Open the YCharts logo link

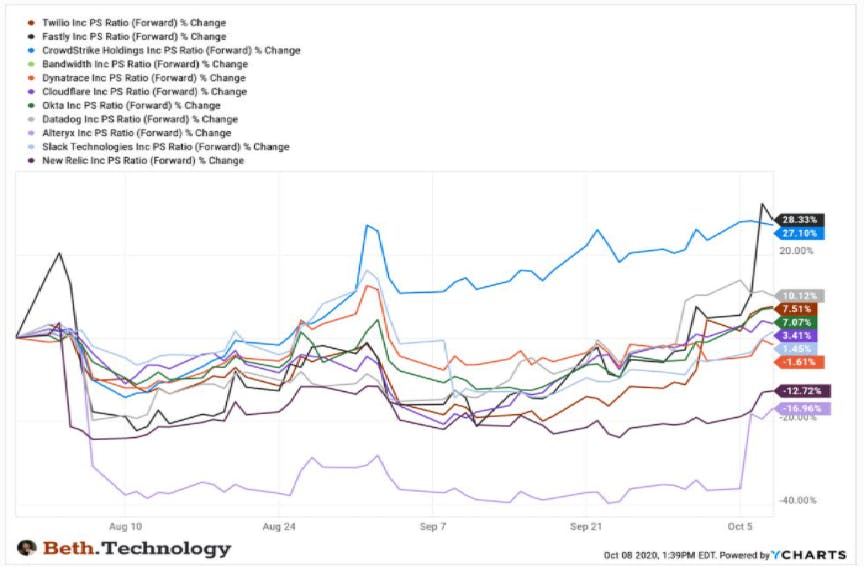pos(808,554)
